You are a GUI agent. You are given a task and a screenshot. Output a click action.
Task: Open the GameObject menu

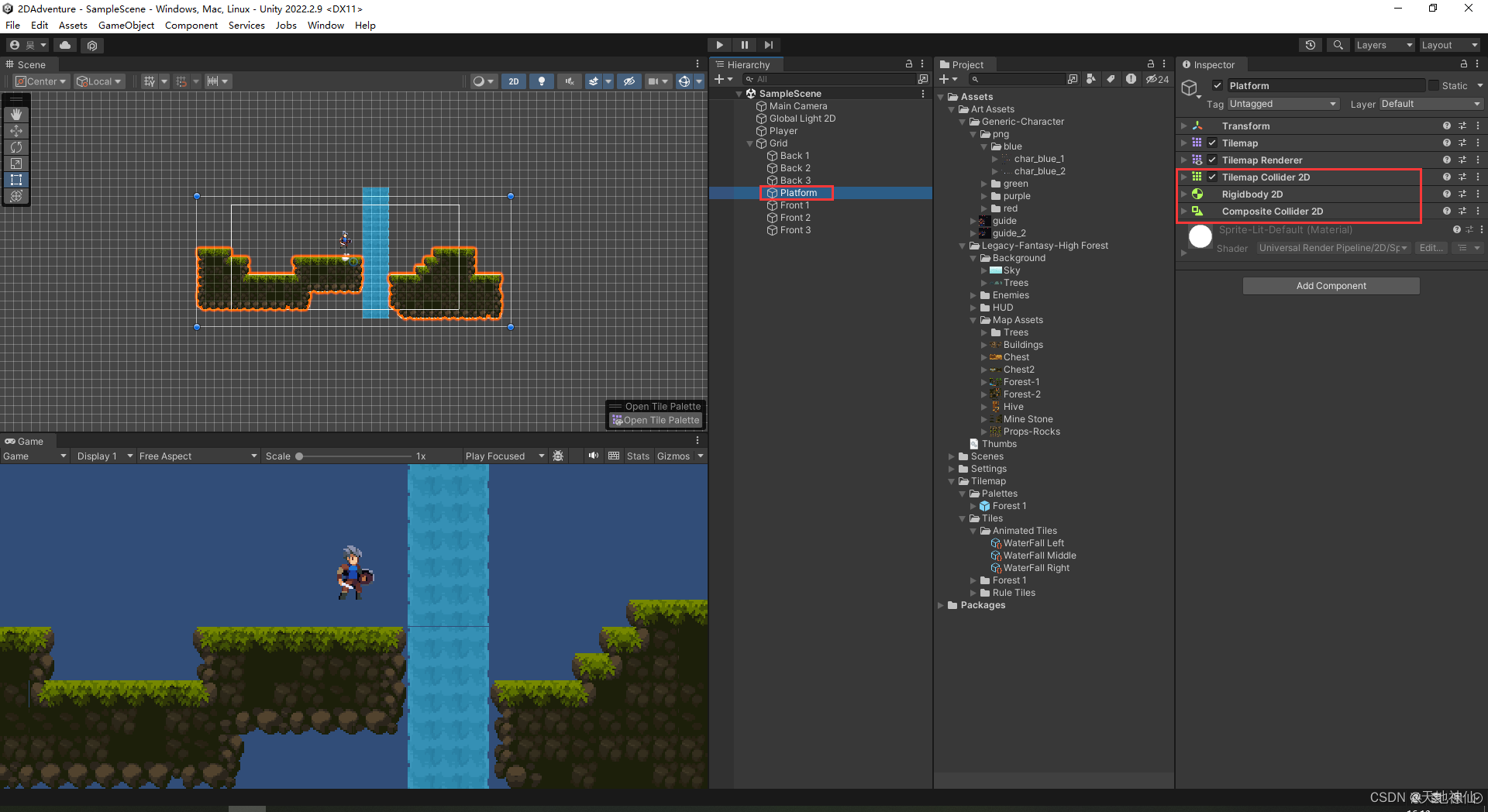pos(126,25)
